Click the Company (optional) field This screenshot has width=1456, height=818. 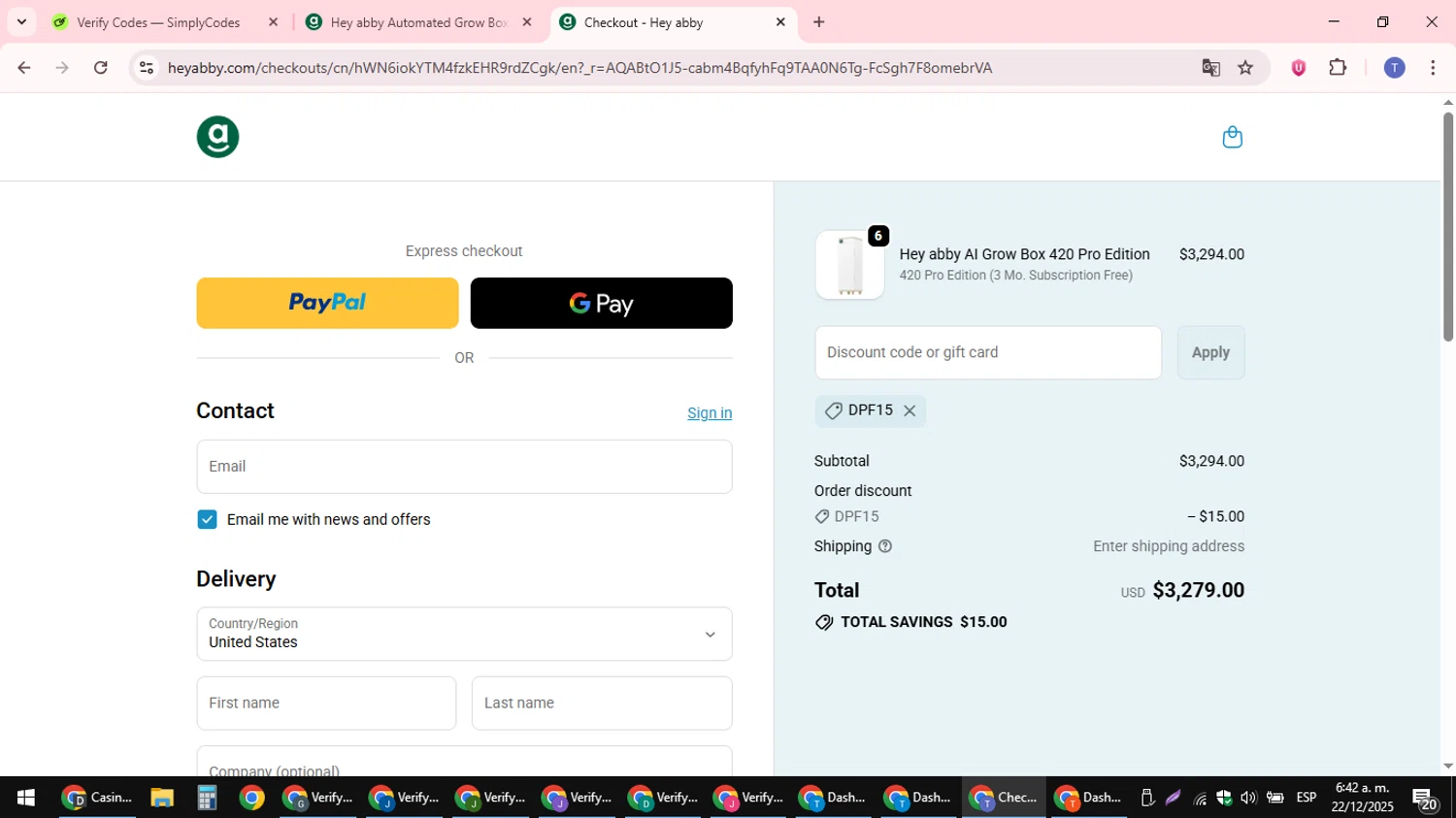pos(464,762)
